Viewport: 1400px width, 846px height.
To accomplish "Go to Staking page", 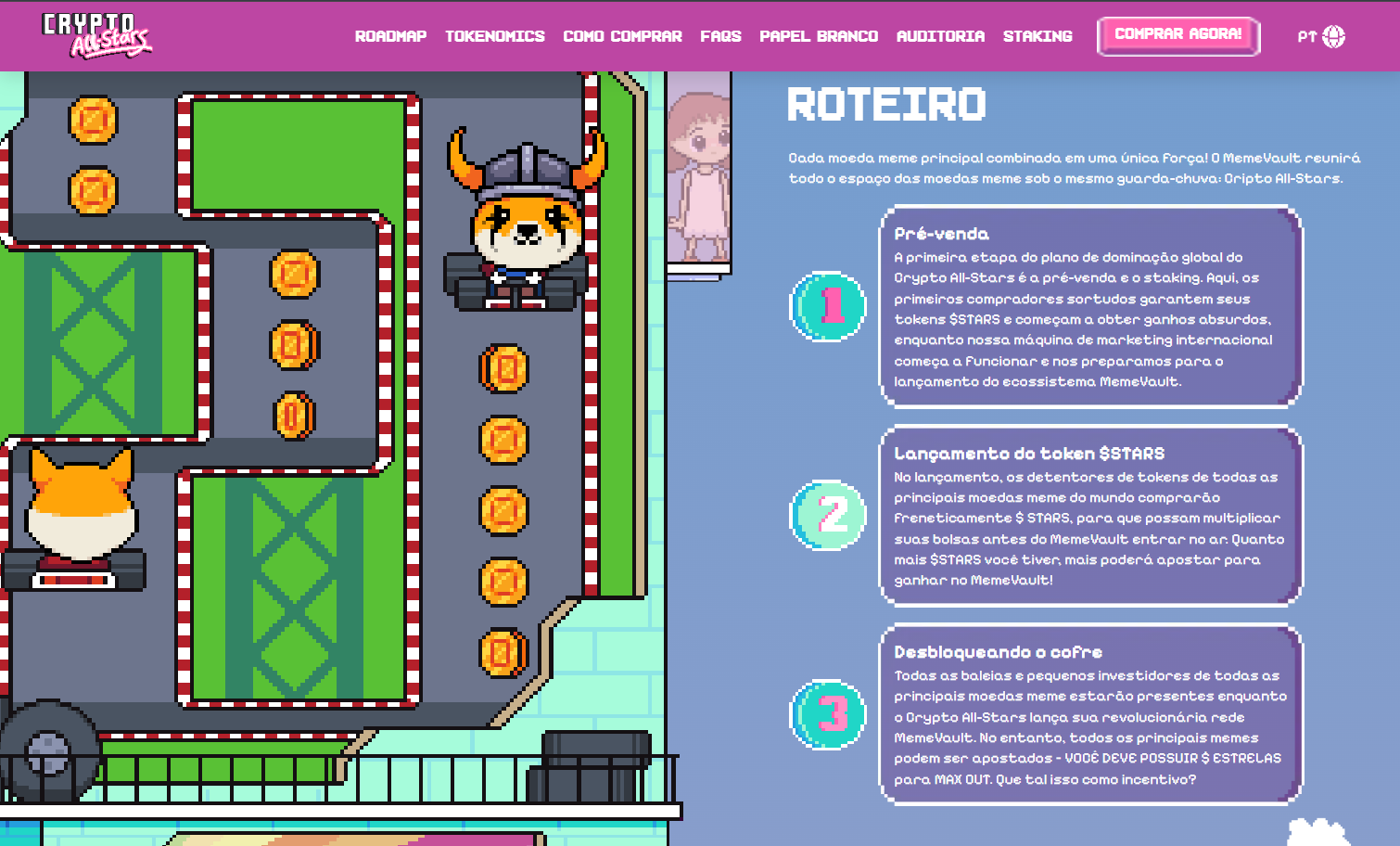I will (1037, 36).
